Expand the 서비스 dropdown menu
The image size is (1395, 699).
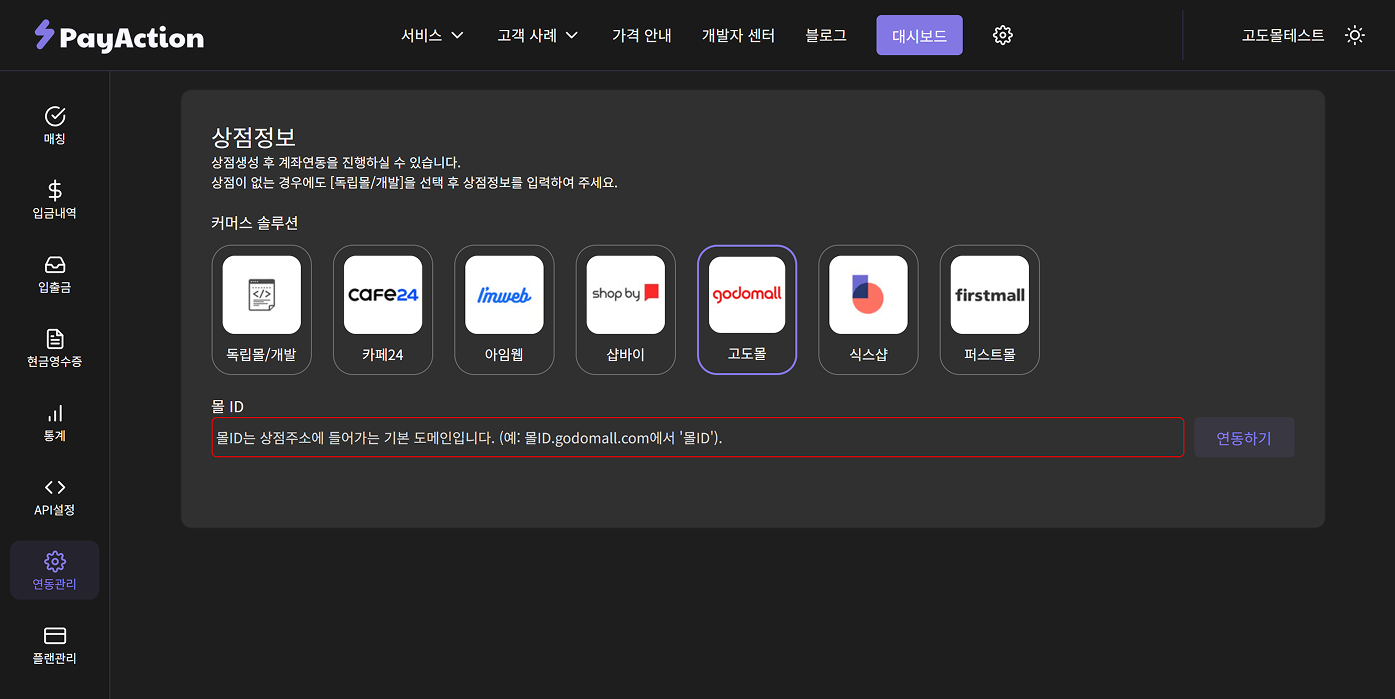(x=432, y=35)
